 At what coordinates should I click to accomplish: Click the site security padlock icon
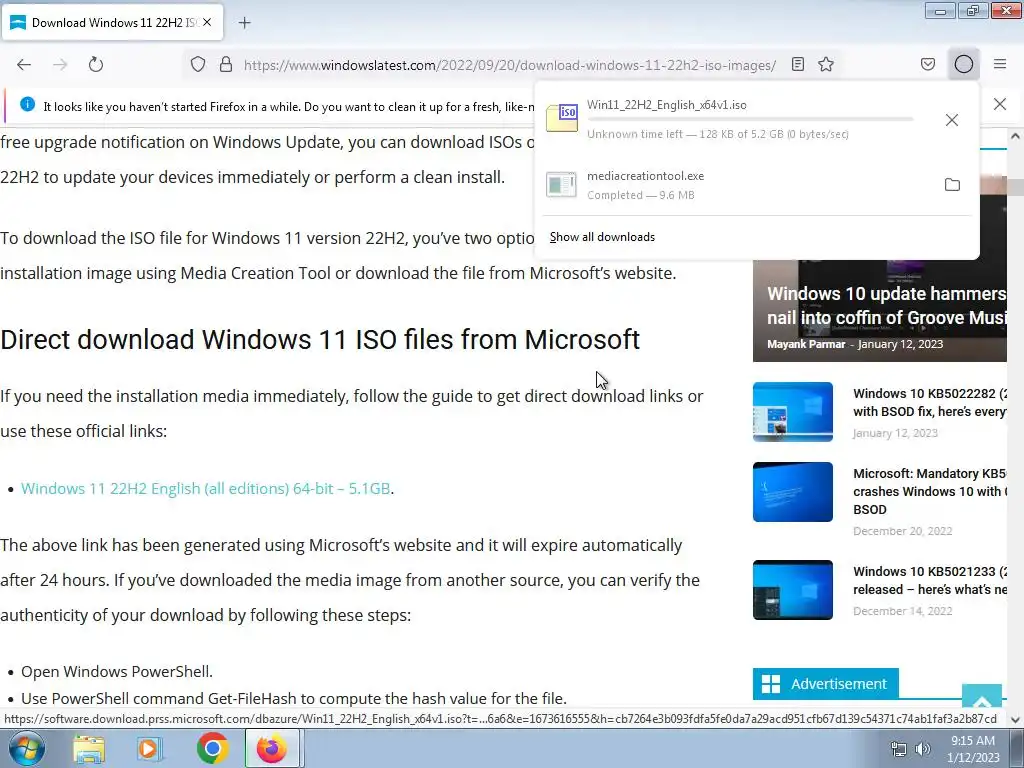coord(226,65)
